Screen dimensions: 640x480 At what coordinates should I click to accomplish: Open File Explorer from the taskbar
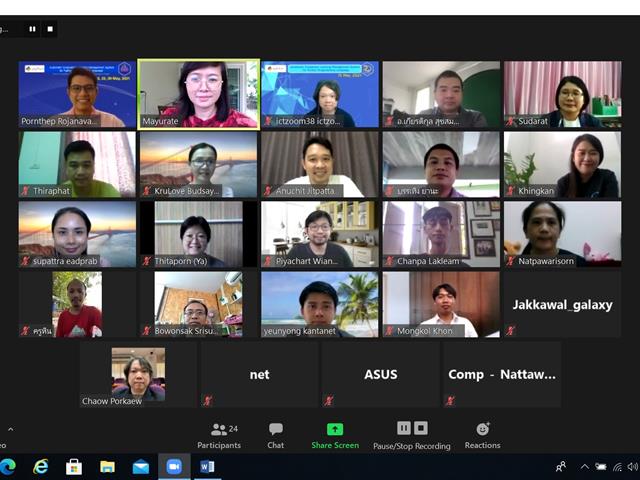107,467
